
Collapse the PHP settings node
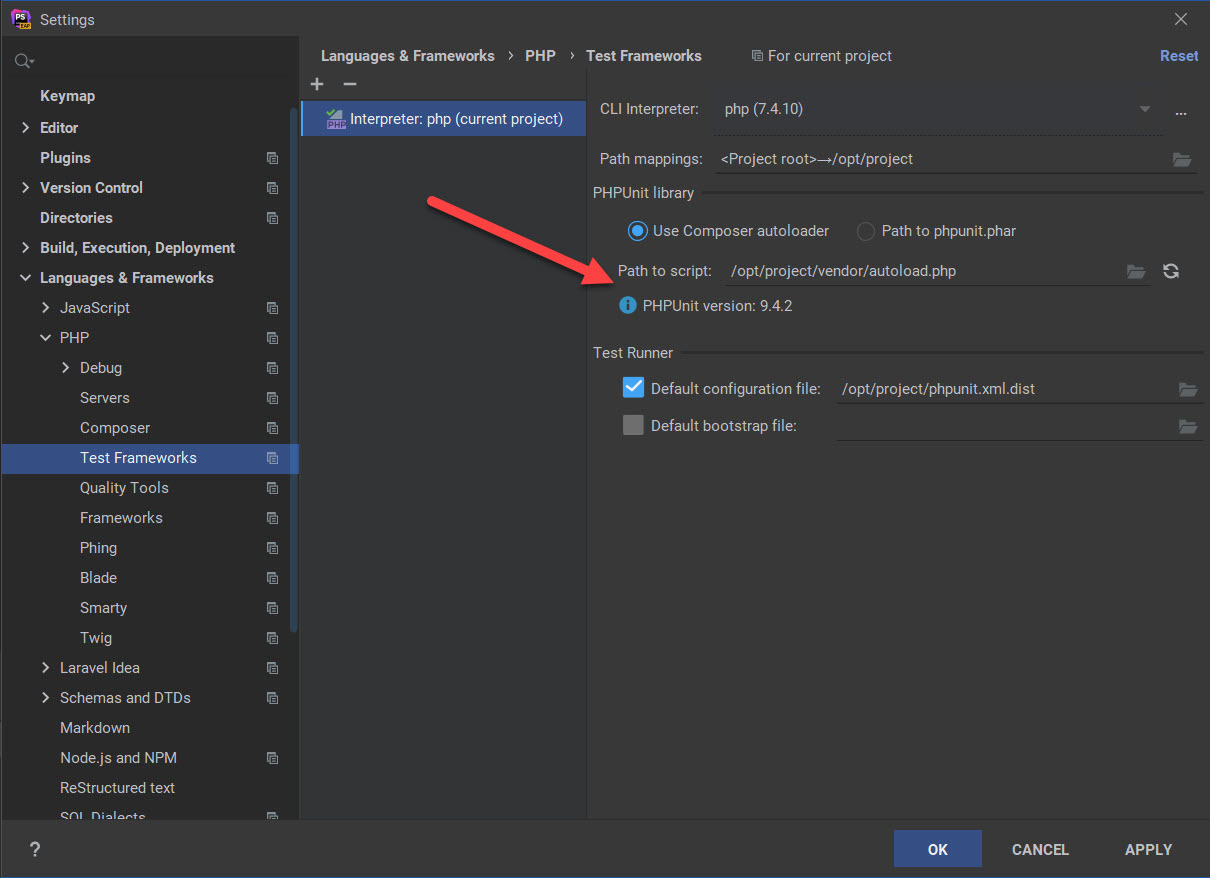45,338
